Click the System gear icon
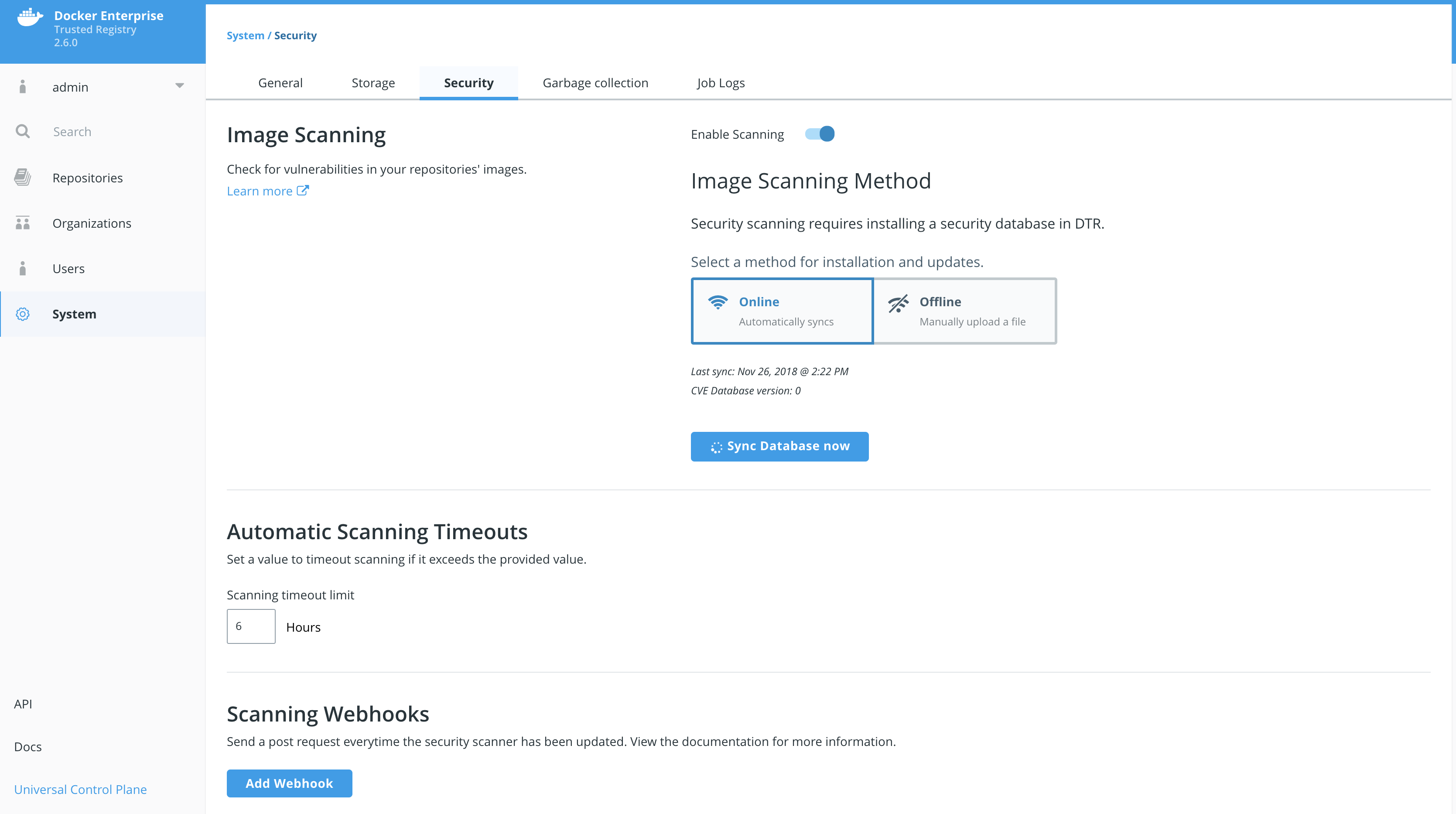 tap(23, 314)
